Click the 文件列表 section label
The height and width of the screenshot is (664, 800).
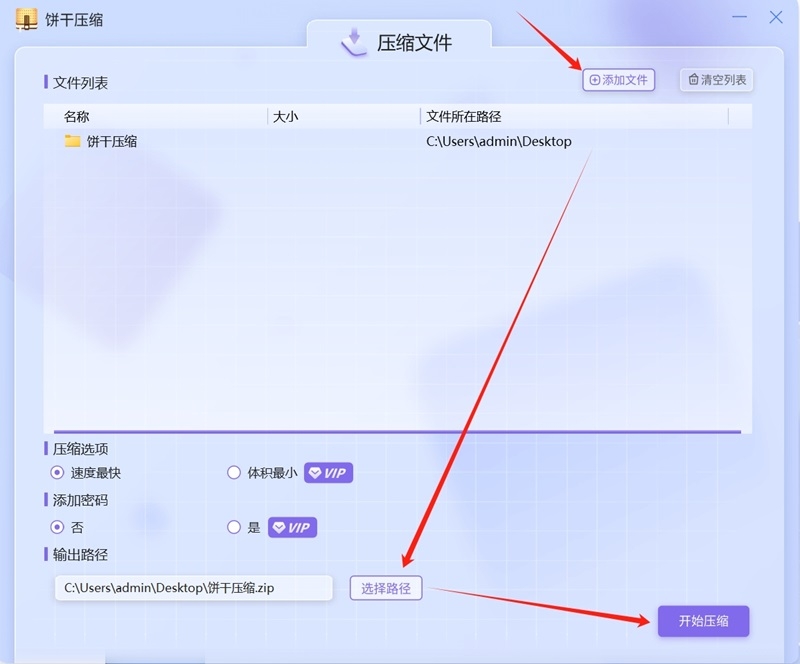pos(80,83)
